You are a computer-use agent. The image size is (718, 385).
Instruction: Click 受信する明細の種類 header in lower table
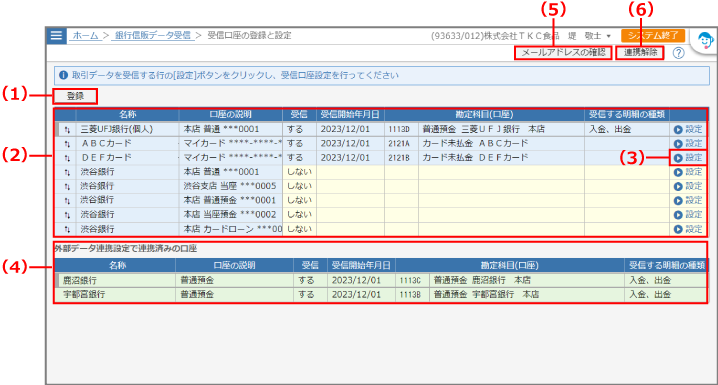tap(666, 266)
